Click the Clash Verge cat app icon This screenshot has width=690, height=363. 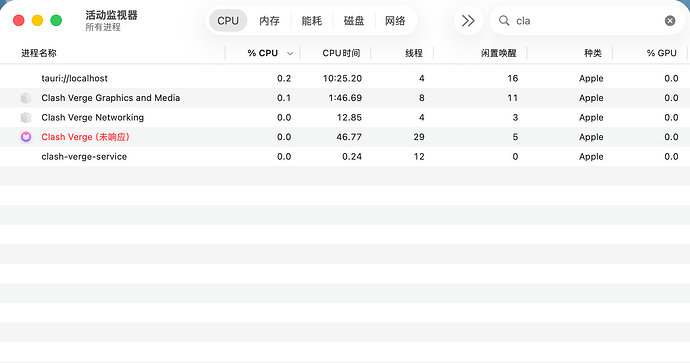pos(26,137)
